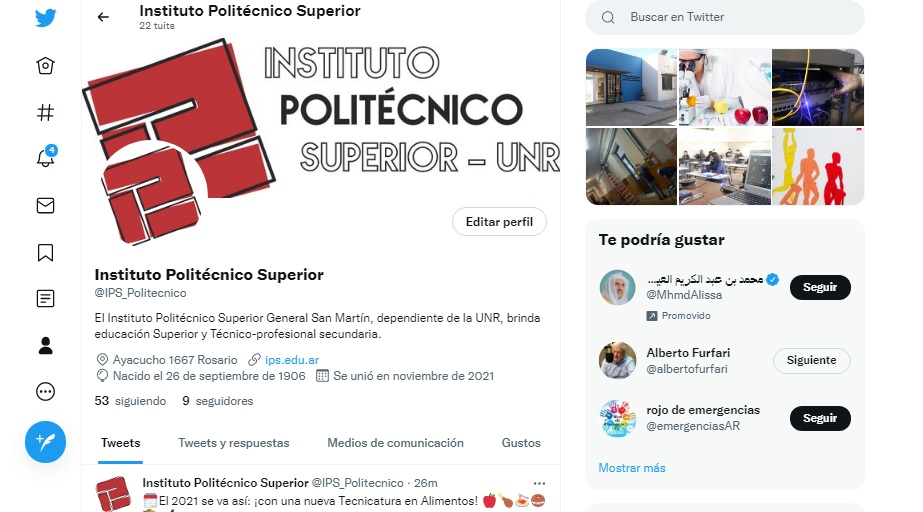Open the Profile person icon
Image resolution: width=923 pixels, height=512 pixels.
45,345
